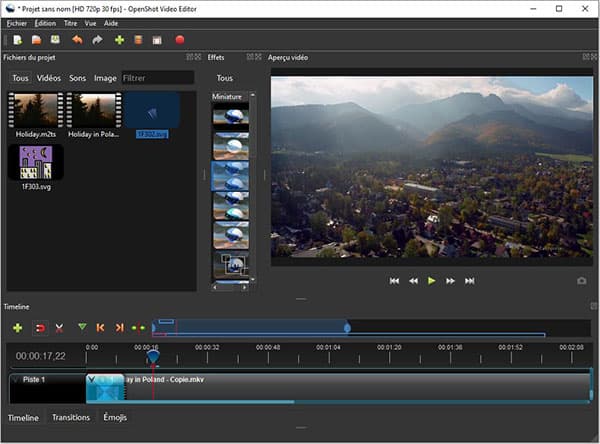Click the red Export Video button
This screenshot has height=444, width=600.
pyautogui.click(x=180, y=40)
